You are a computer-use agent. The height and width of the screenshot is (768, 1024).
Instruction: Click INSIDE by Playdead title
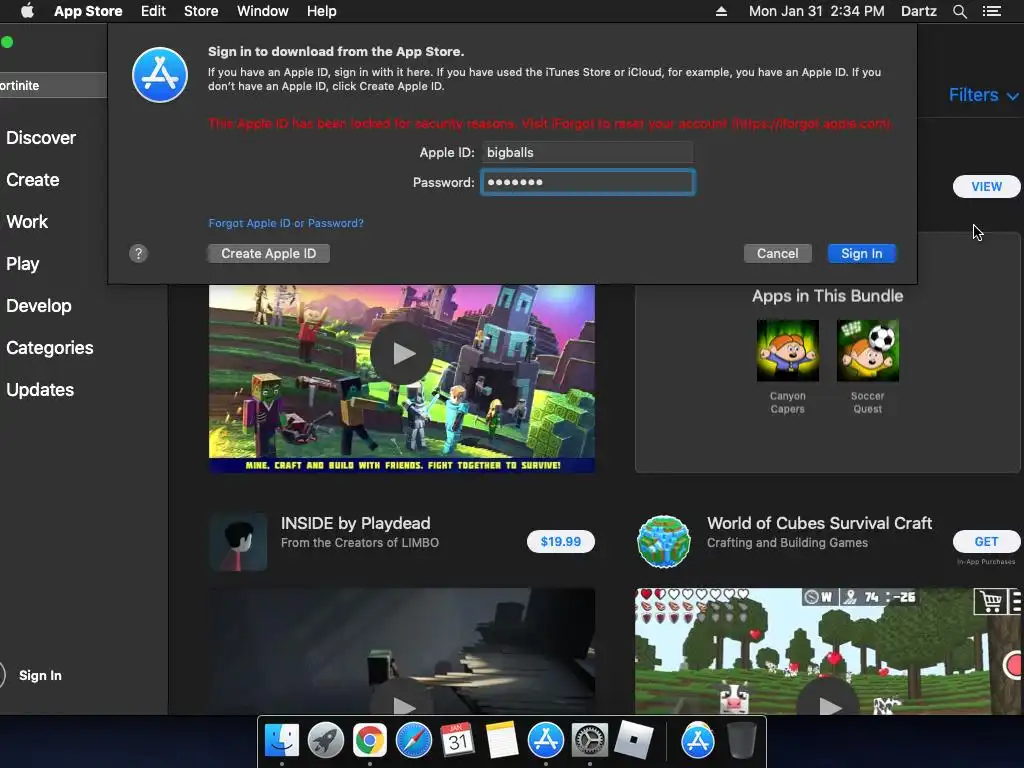coord(355,523)
